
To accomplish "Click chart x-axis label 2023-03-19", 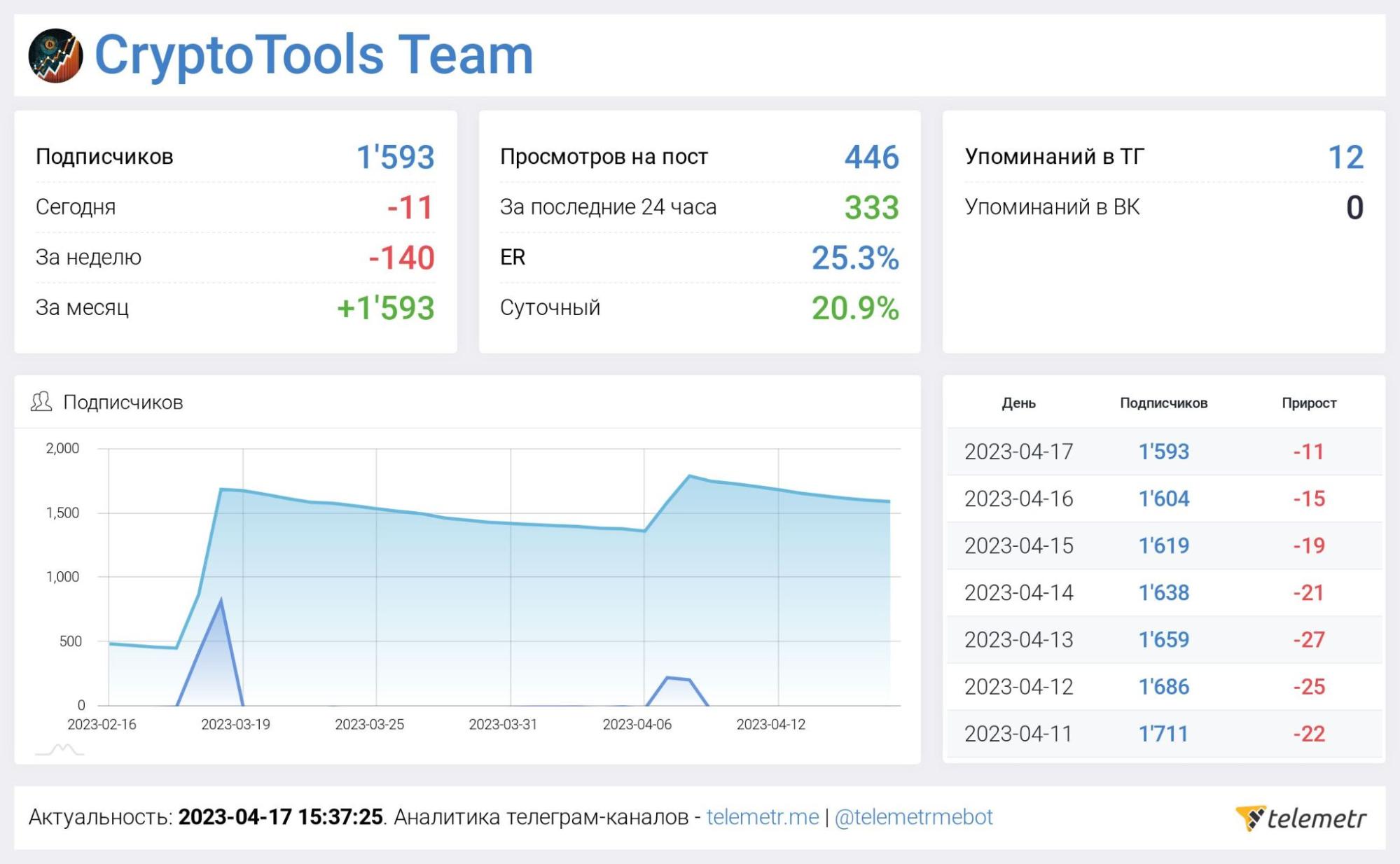I will [x=235, y=725].
